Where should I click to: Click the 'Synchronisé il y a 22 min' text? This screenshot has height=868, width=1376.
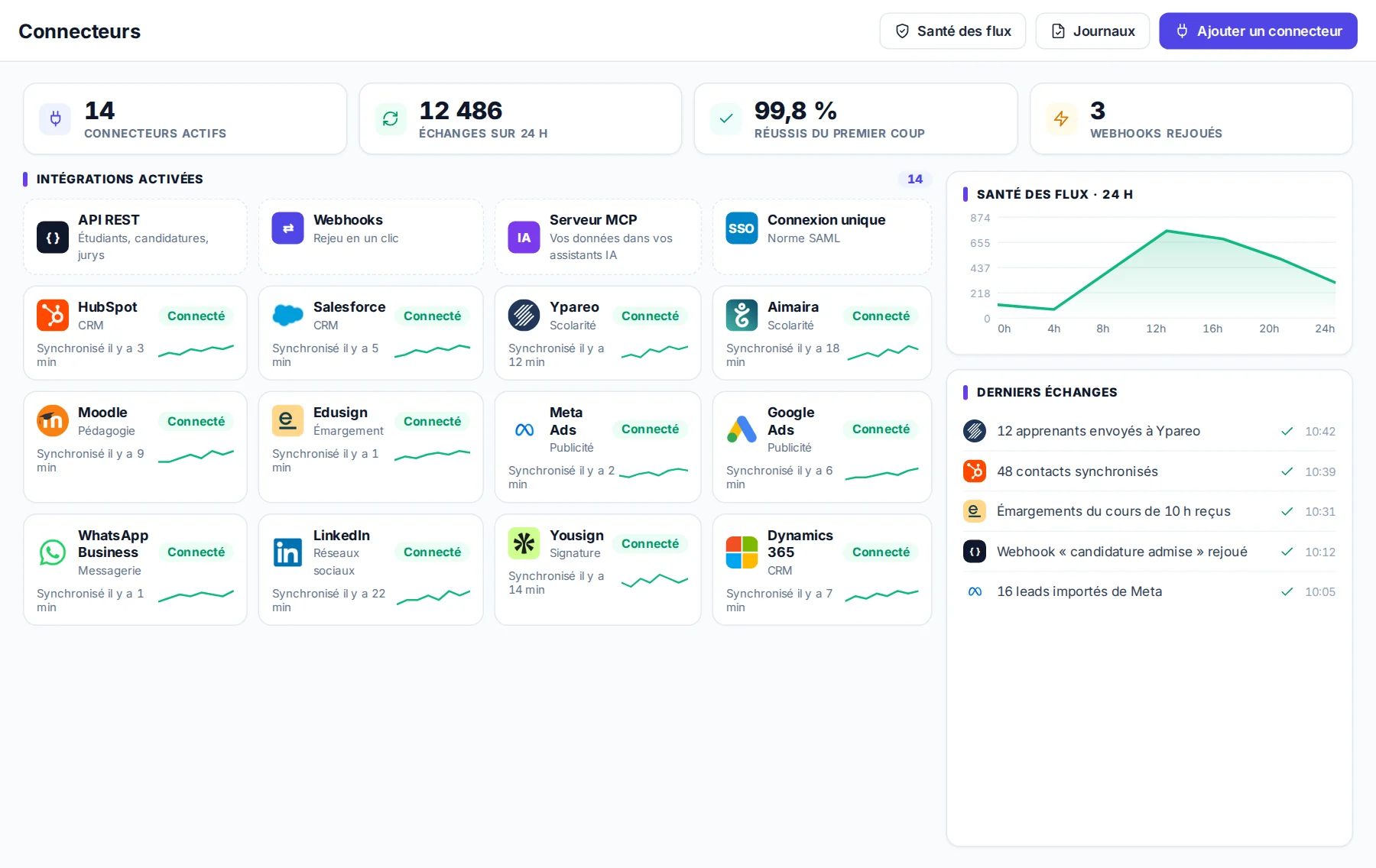tap(329, 601)
